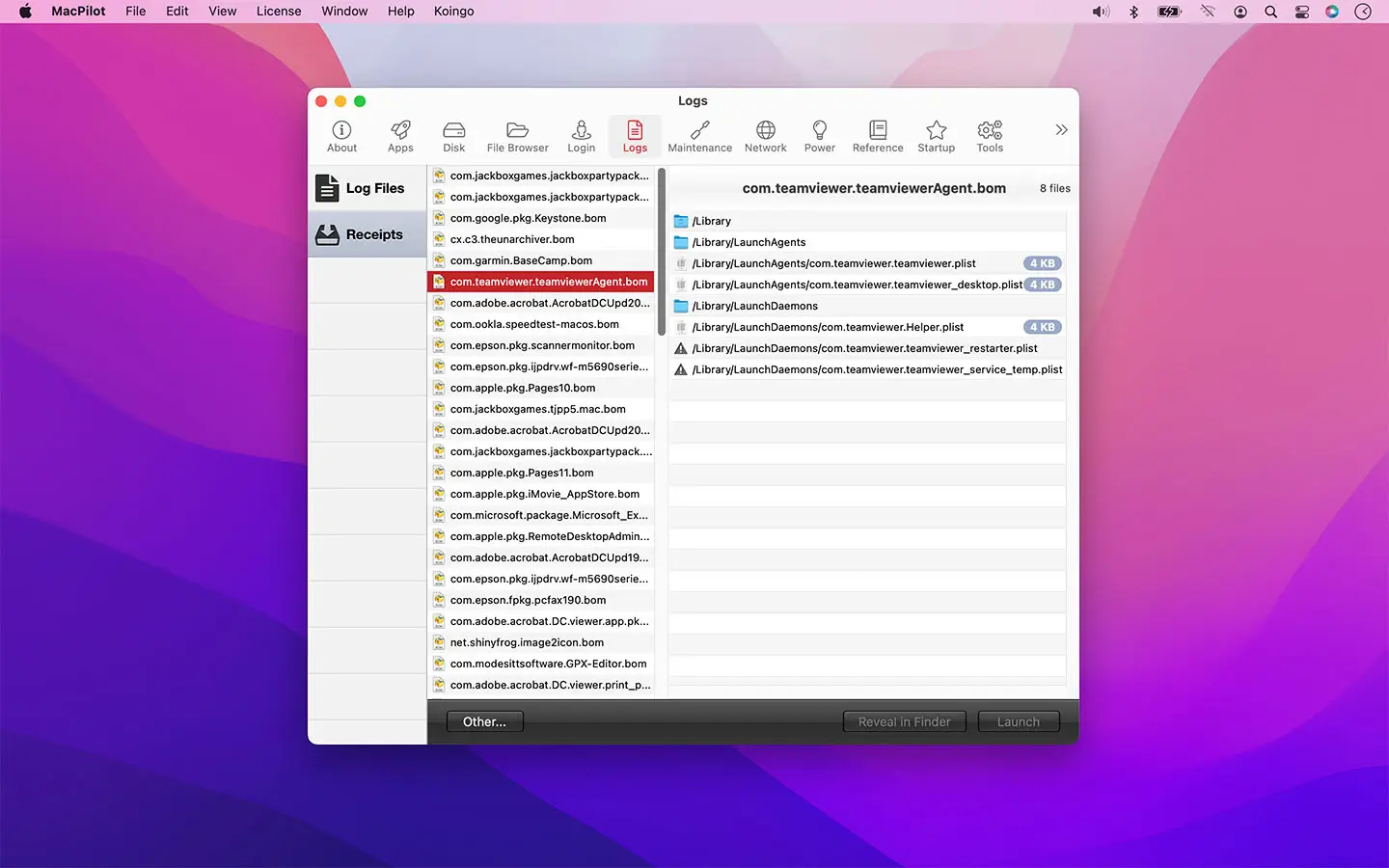Open the Power toolbar section

click(819, 136)
